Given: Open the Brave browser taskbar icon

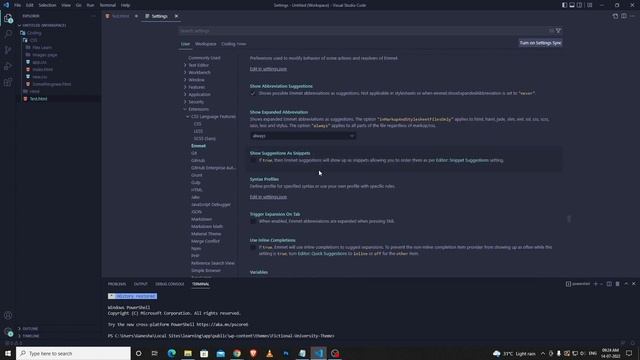Looking at the screenshot, I should pos(253,353).
